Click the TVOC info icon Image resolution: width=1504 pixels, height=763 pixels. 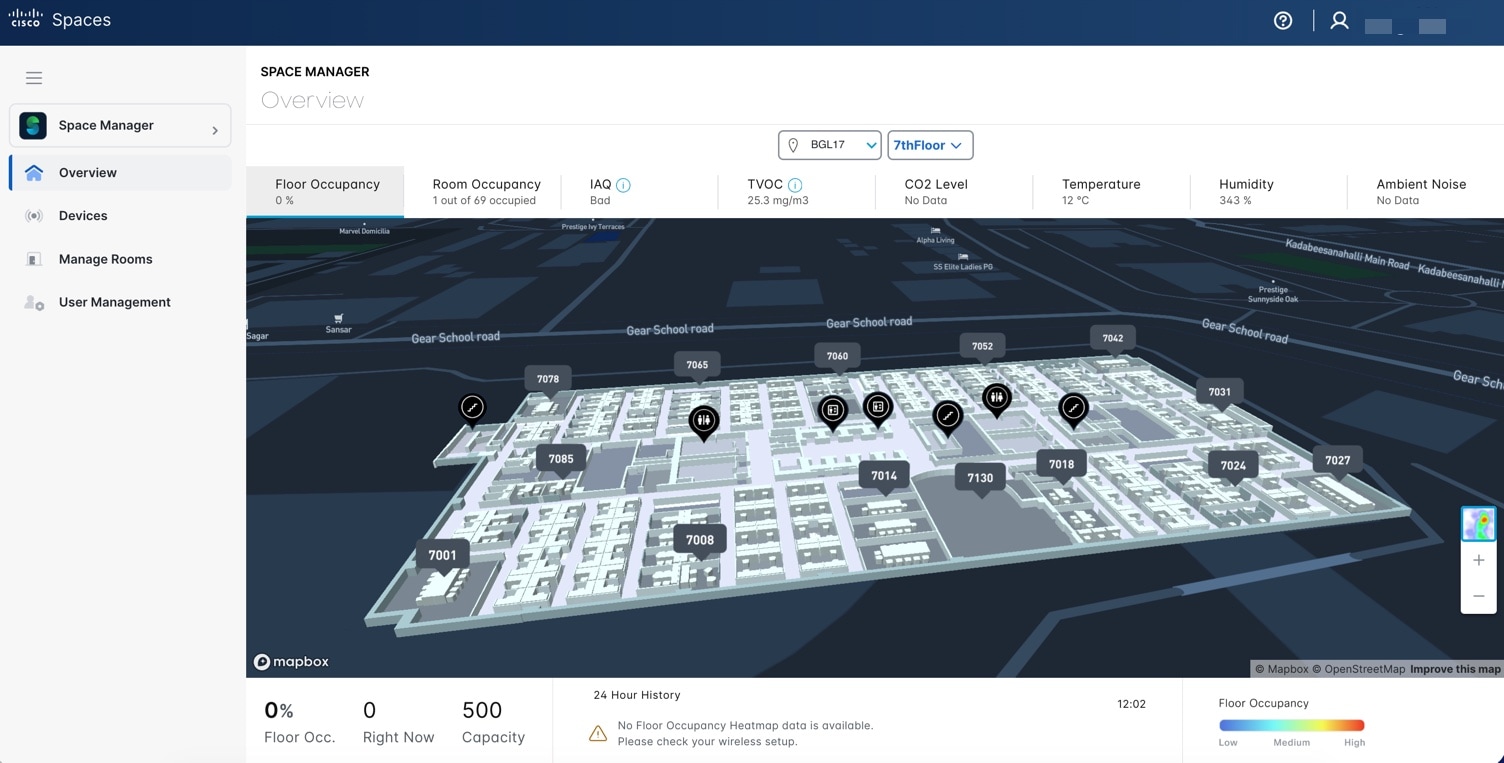[x=795, y=185]
